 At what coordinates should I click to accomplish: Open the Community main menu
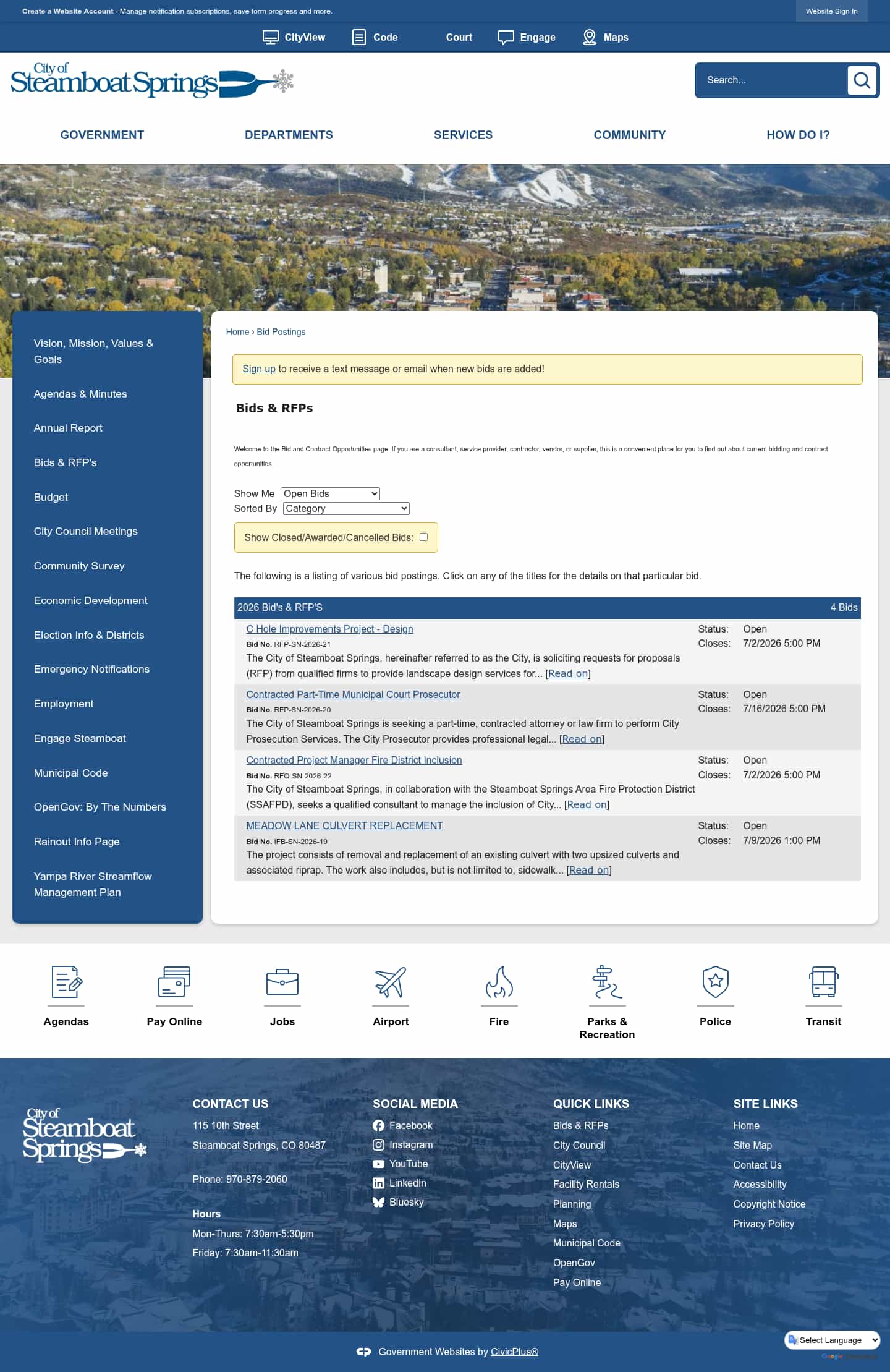(x=630, y=135)
